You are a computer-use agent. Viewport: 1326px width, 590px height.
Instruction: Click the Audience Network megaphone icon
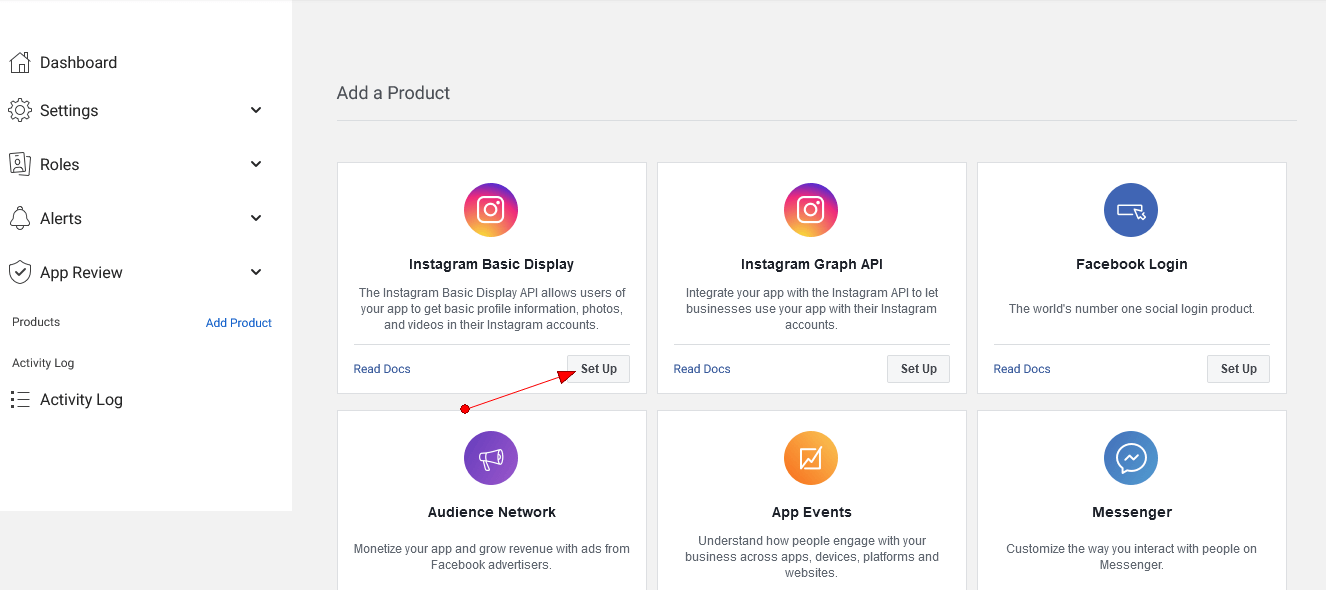491,458
